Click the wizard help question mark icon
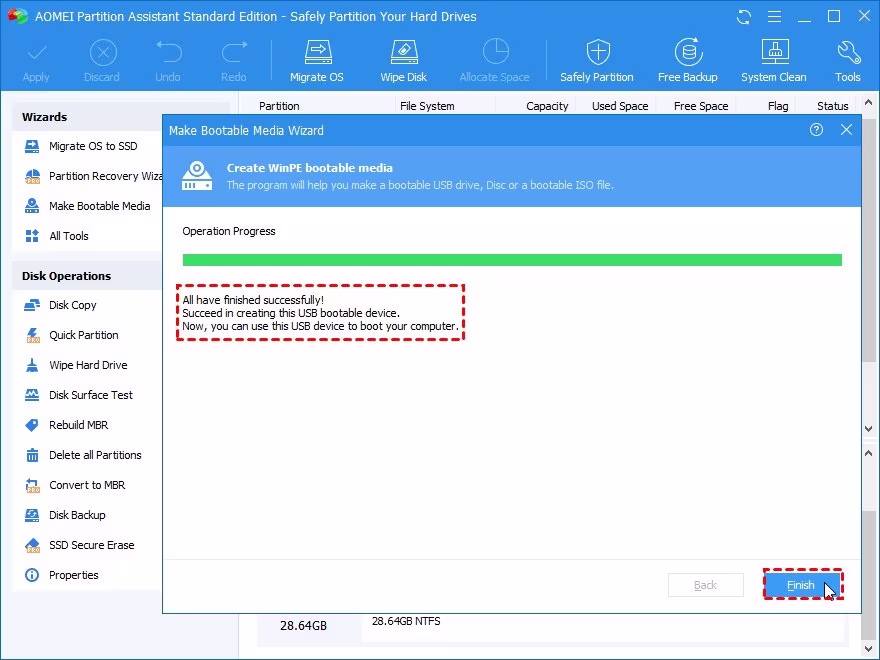 (817, 130)
